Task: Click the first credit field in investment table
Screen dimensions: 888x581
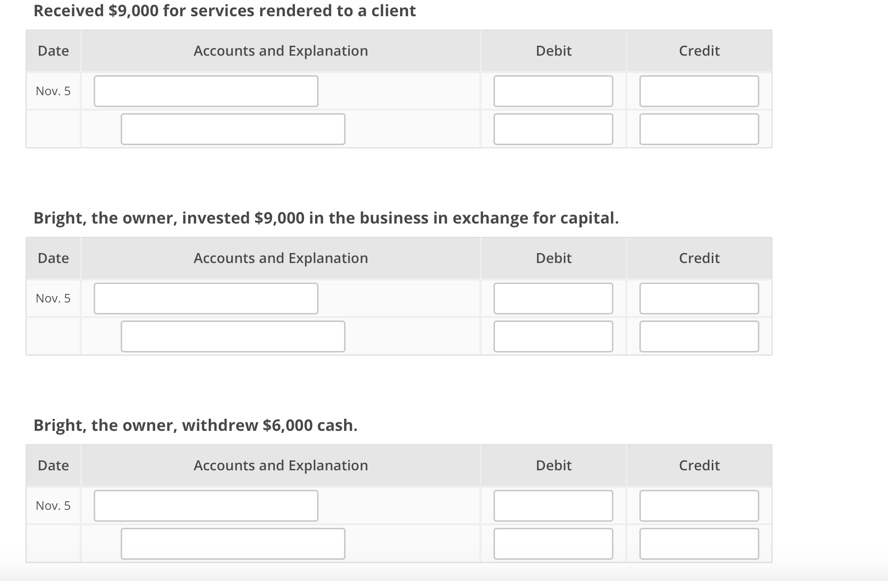Action: tap(699, 297)
